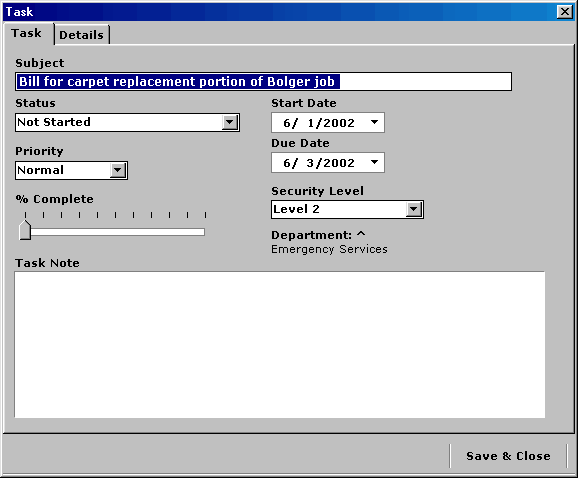Select the Task tab
The width and height of the screenshot is (578, 478).
(x=27, y=33)
